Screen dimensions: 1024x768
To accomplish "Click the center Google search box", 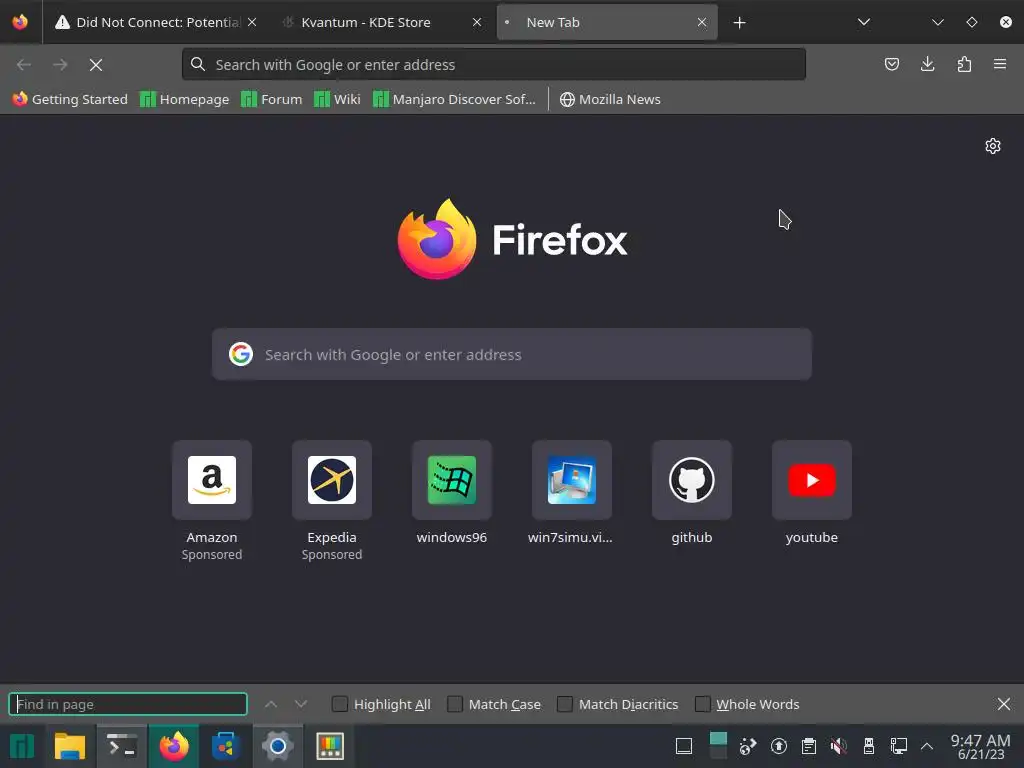I will coord(512,354).
